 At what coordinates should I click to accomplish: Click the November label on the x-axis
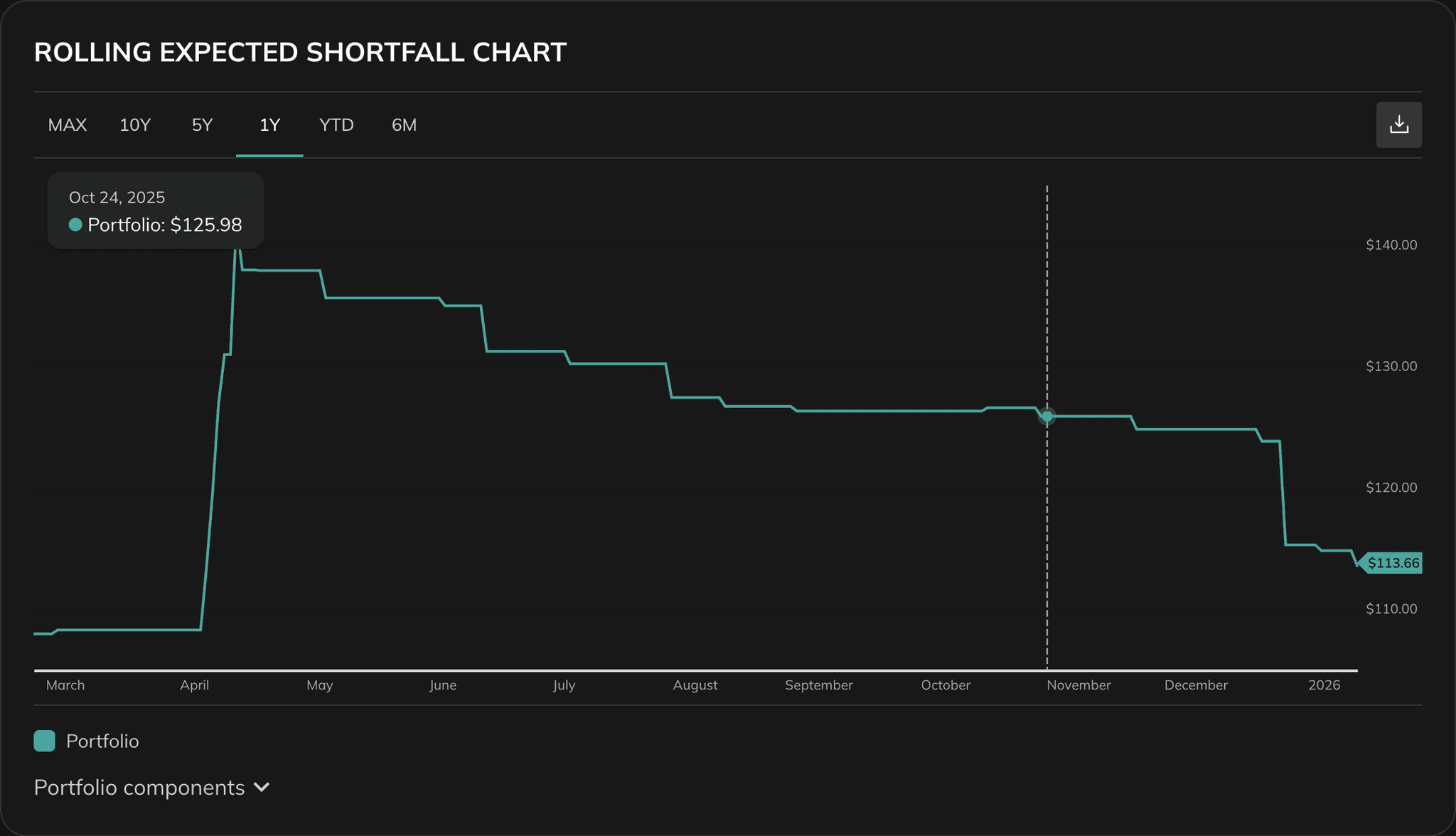[1078, 685]
